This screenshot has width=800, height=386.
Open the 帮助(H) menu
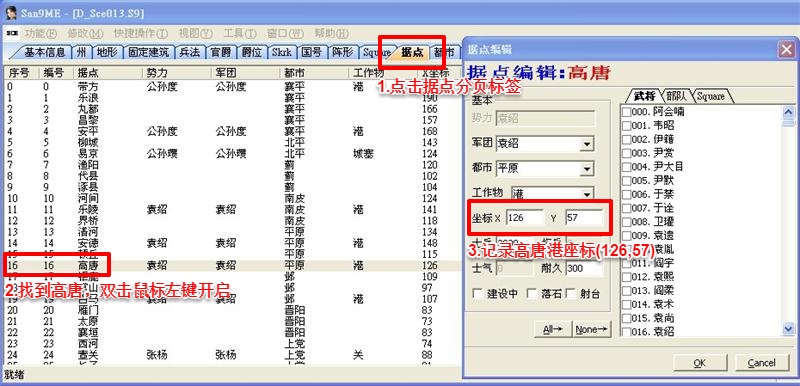click(x=332, y=34)
